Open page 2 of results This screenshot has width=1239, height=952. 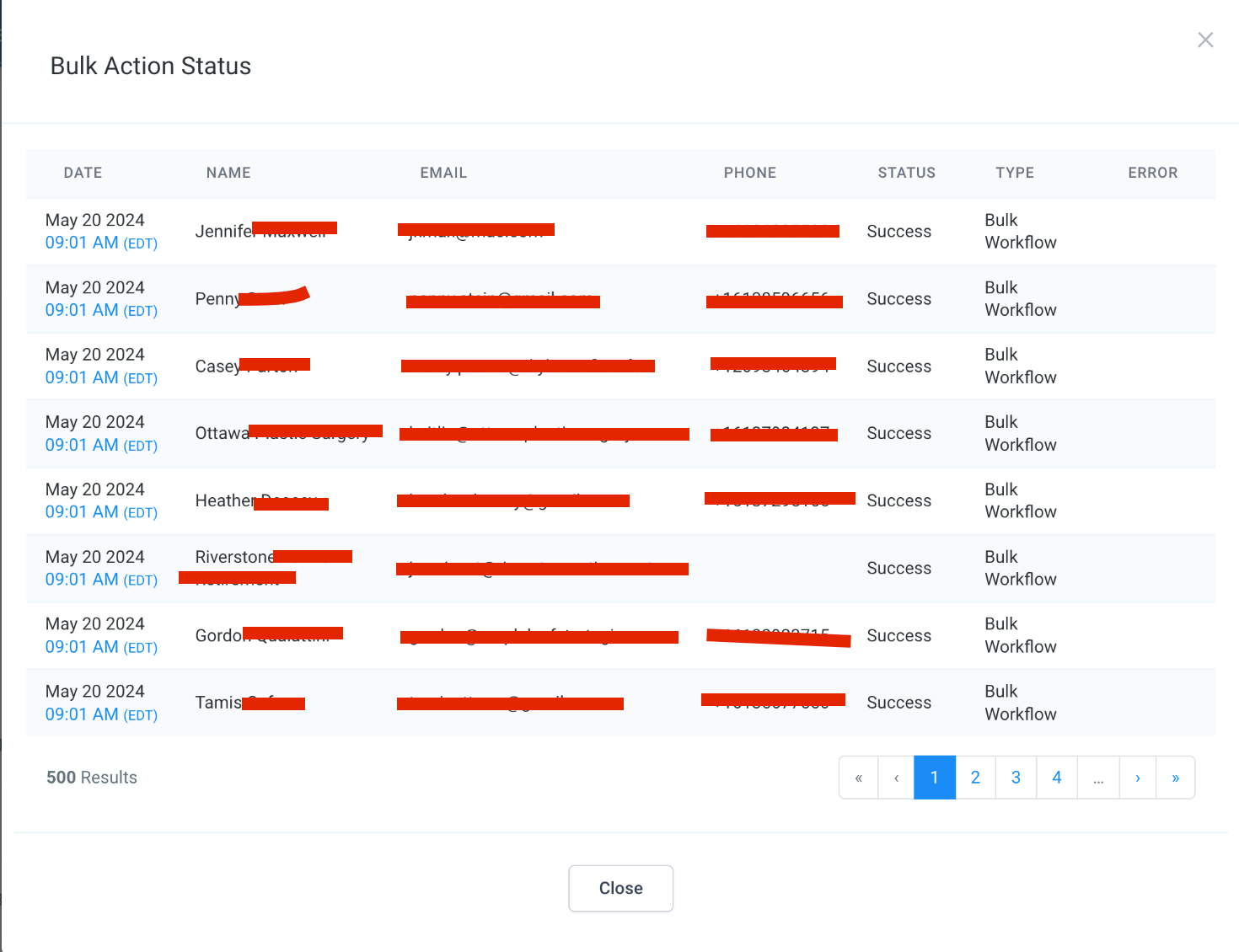coord(975,778)
